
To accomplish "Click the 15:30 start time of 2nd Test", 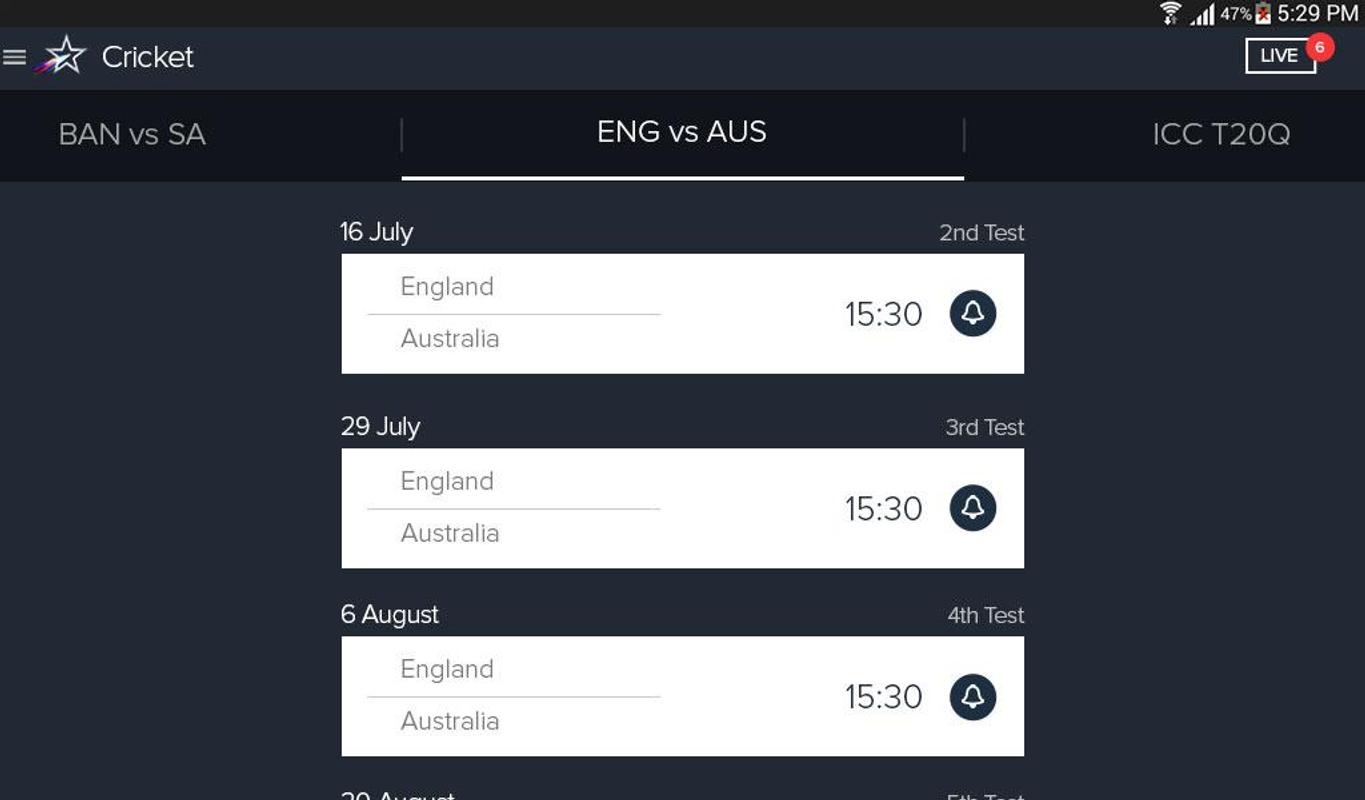I will pyautogui.click(x=884, y=313).
